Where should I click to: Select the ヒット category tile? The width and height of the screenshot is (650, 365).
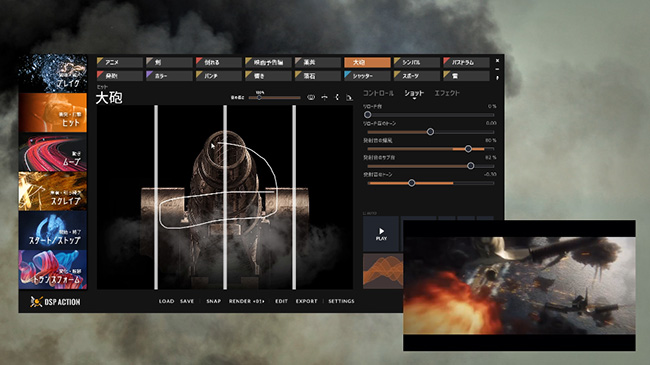click(53, 113)
